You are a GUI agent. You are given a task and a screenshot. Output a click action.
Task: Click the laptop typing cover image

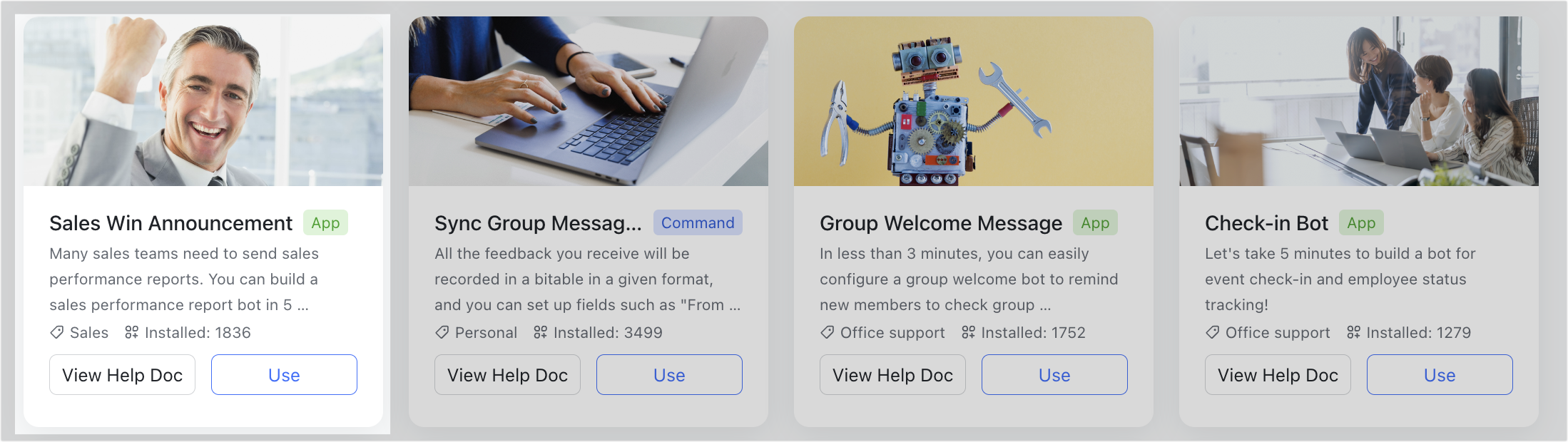588,101
